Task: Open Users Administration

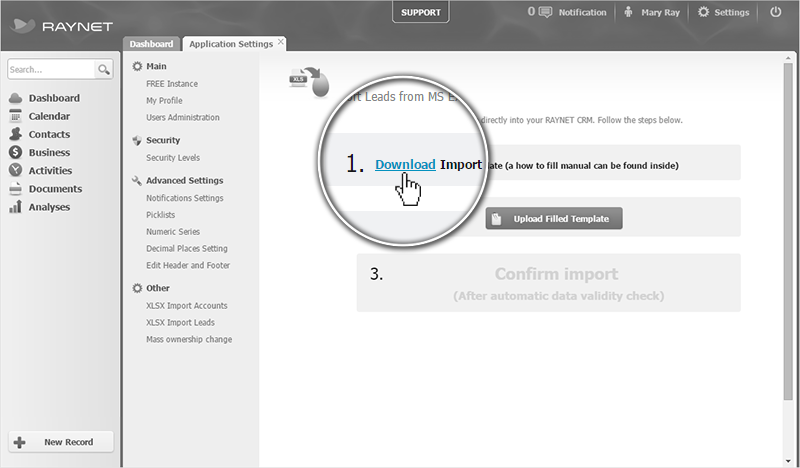Action: click(183, 117)
